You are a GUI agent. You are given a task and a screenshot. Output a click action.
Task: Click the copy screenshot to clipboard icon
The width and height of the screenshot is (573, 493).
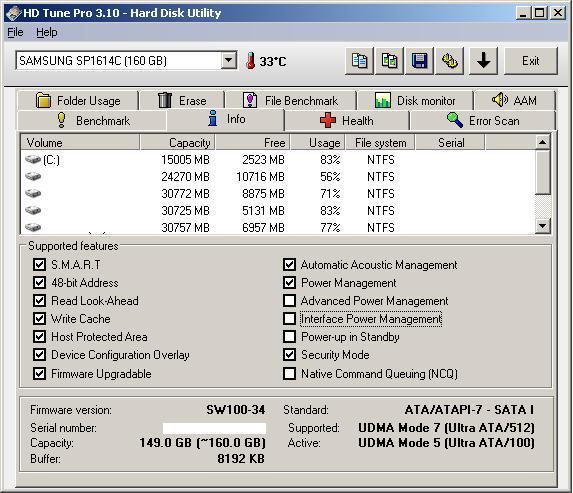[390, 61]
